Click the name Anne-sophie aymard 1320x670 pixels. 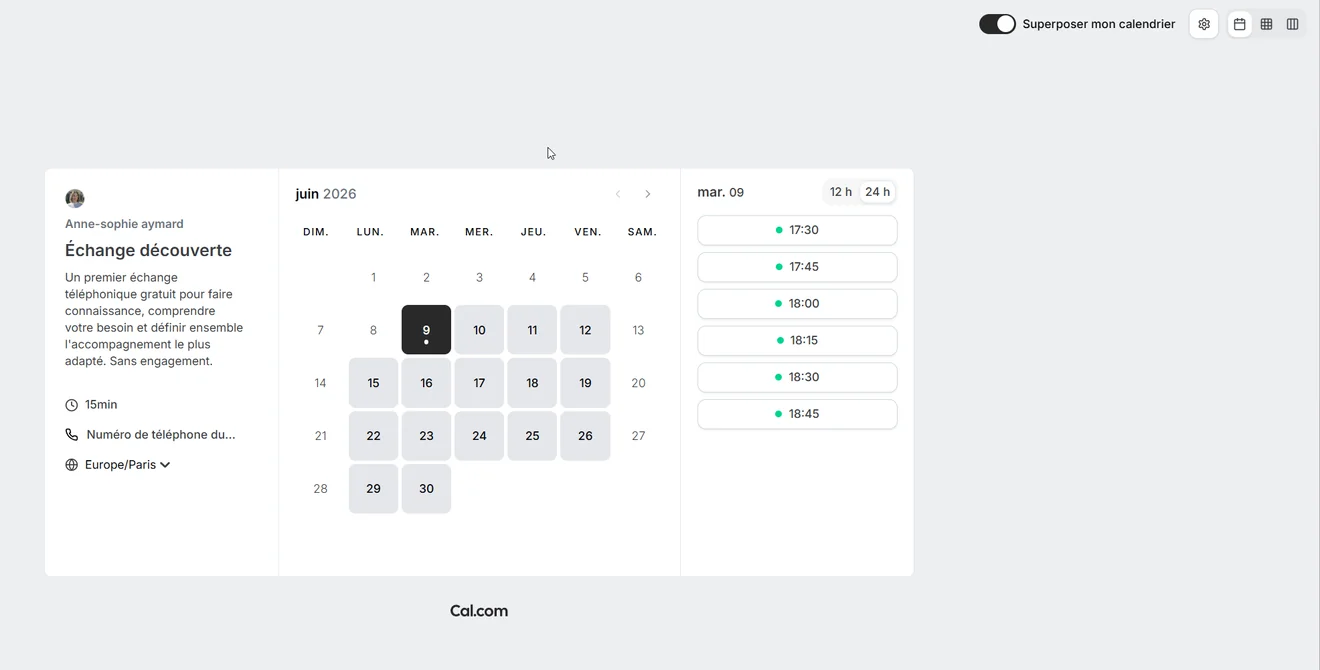124,224
